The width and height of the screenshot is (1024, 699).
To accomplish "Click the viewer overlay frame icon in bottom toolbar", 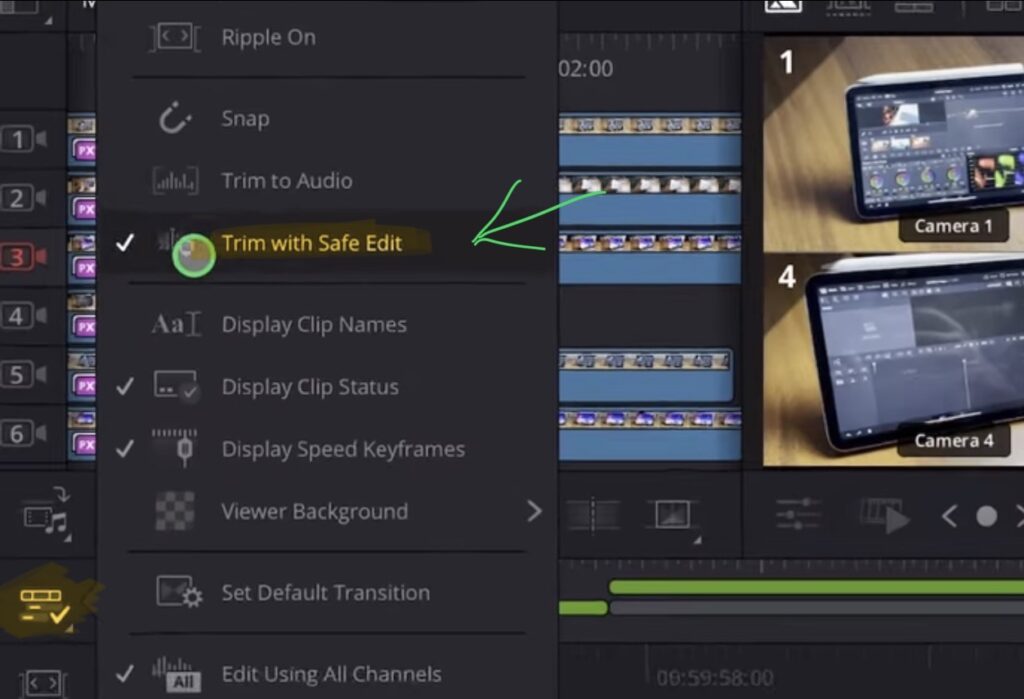I will pos(672,514).
